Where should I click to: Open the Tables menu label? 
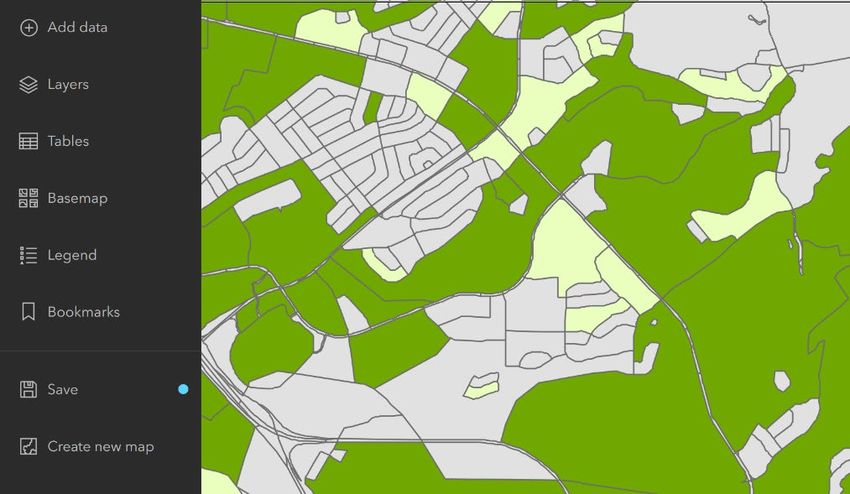[x=68, y=141]
